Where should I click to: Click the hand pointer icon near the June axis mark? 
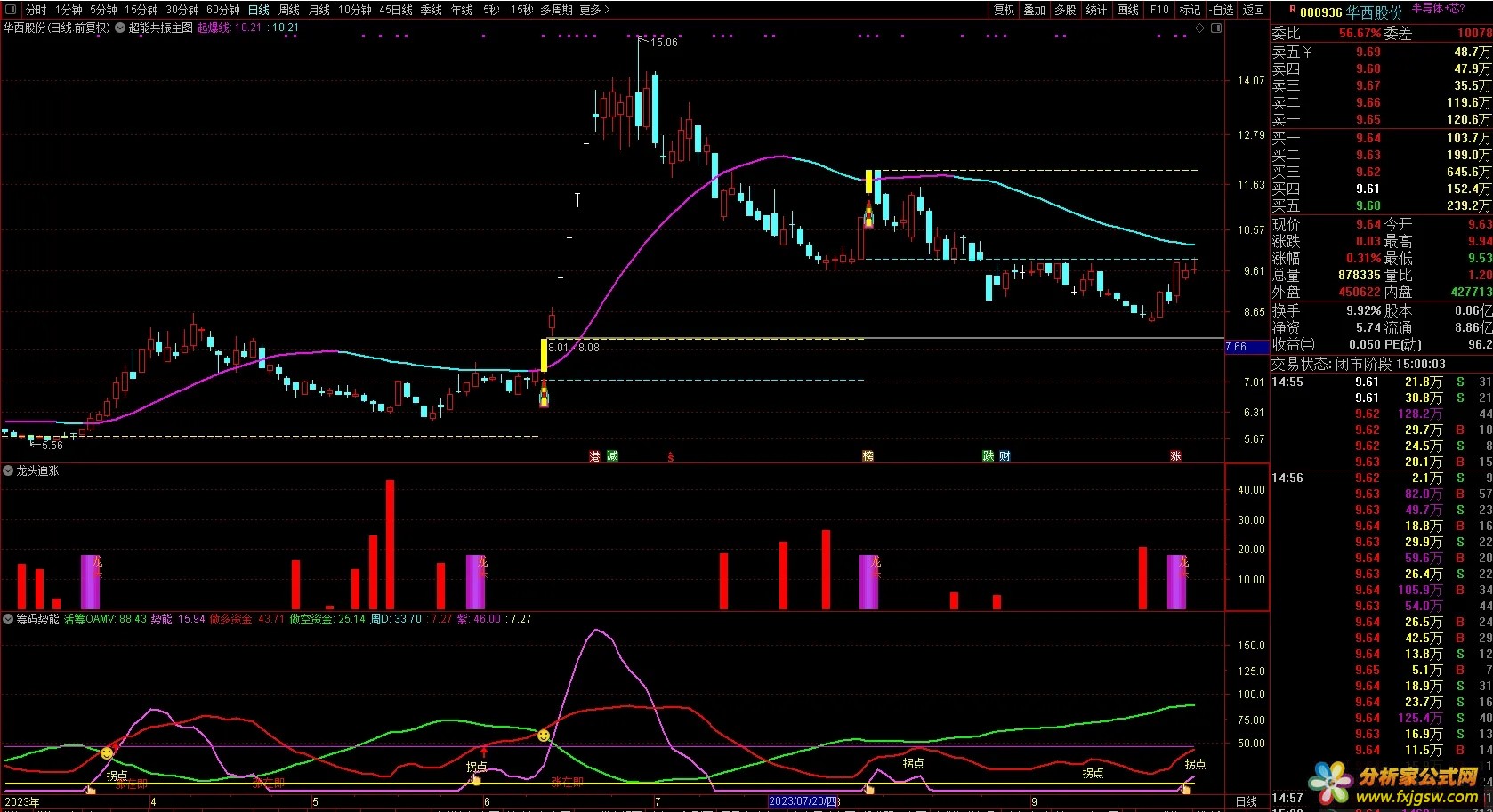pyautogui.click(x=475, y=780)
